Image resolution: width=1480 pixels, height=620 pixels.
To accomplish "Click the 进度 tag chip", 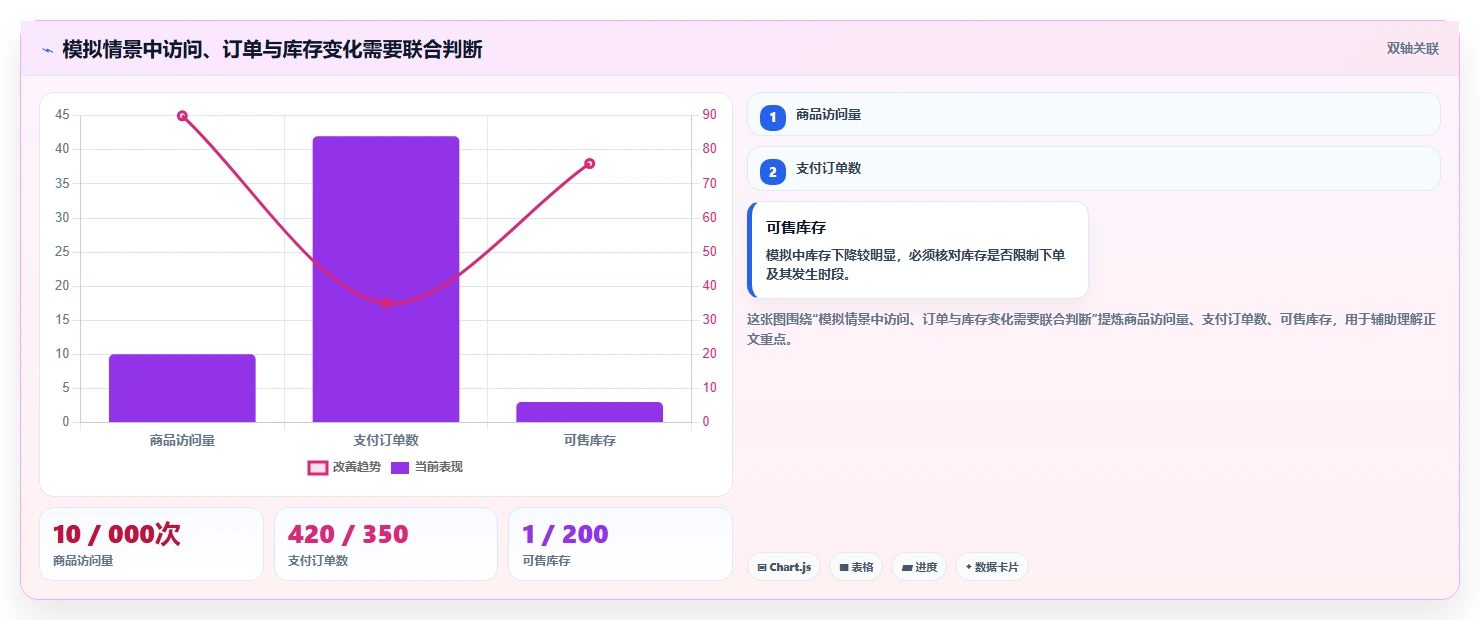I will coord(919,567).
